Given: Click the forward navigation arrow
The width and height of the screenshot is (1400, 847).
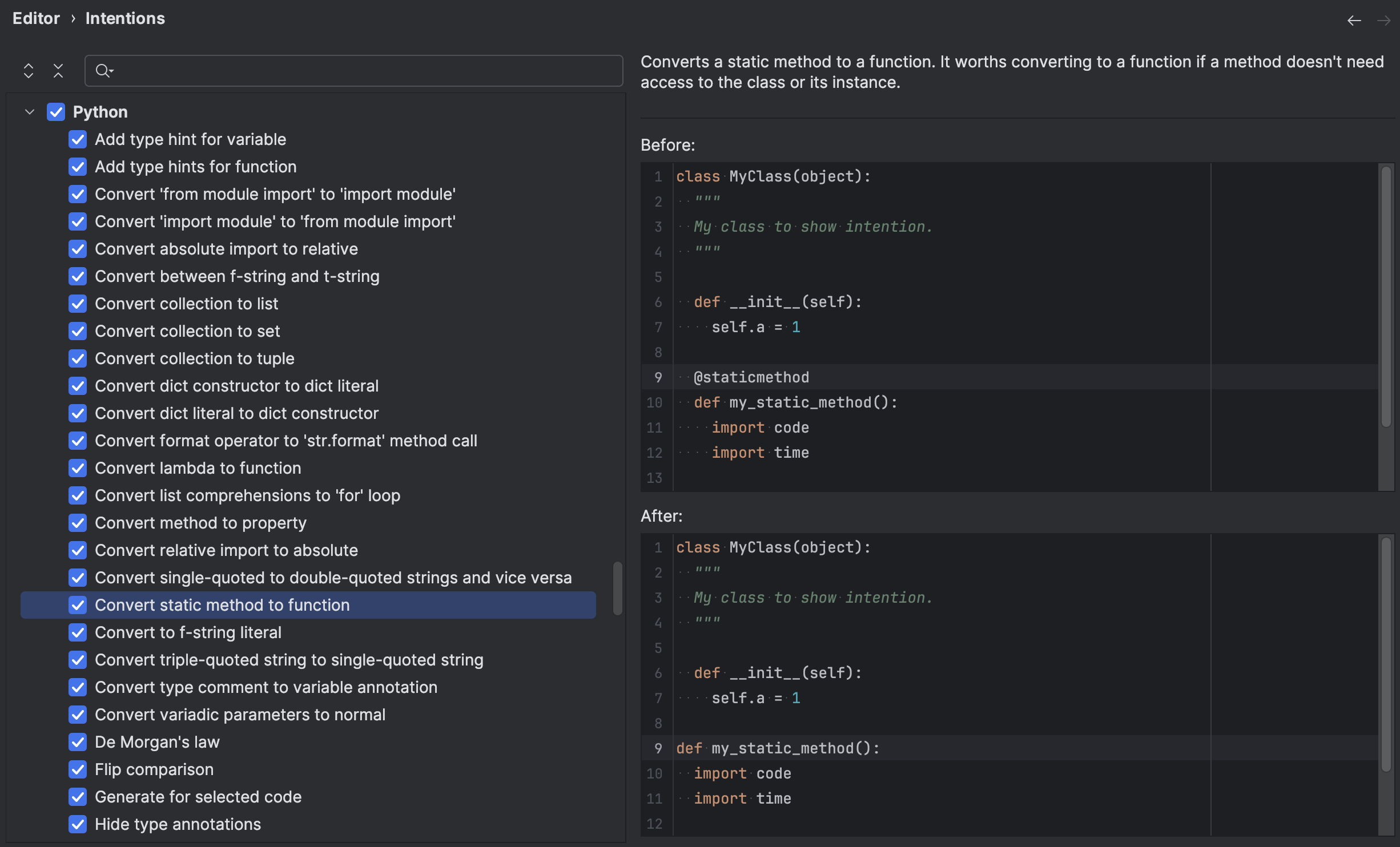Looking at the screenshot, I should (1384, 20).
